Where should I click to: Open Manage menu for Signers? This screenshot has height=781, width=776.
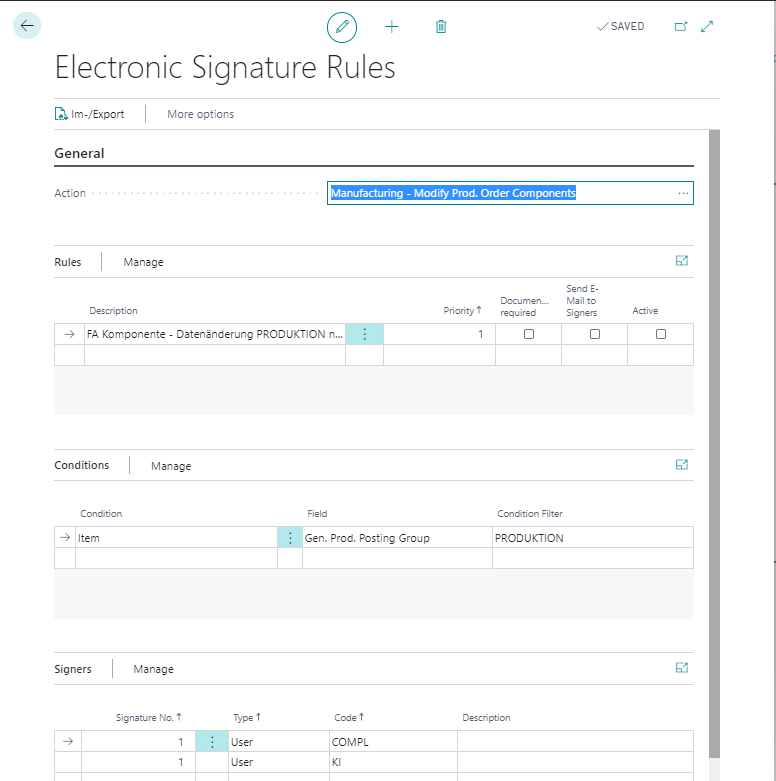point(153,669)
